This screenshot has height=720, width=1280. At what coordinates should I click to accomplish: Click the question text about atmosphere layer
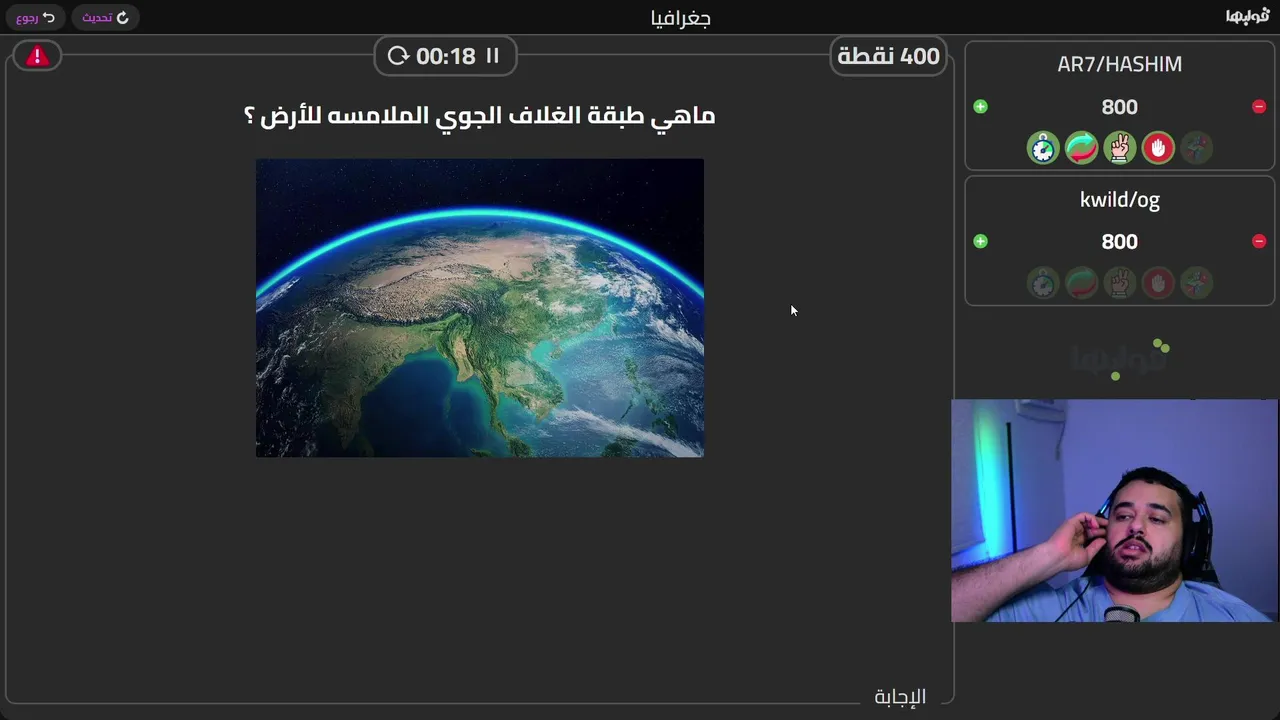click(x=480, y=116)
